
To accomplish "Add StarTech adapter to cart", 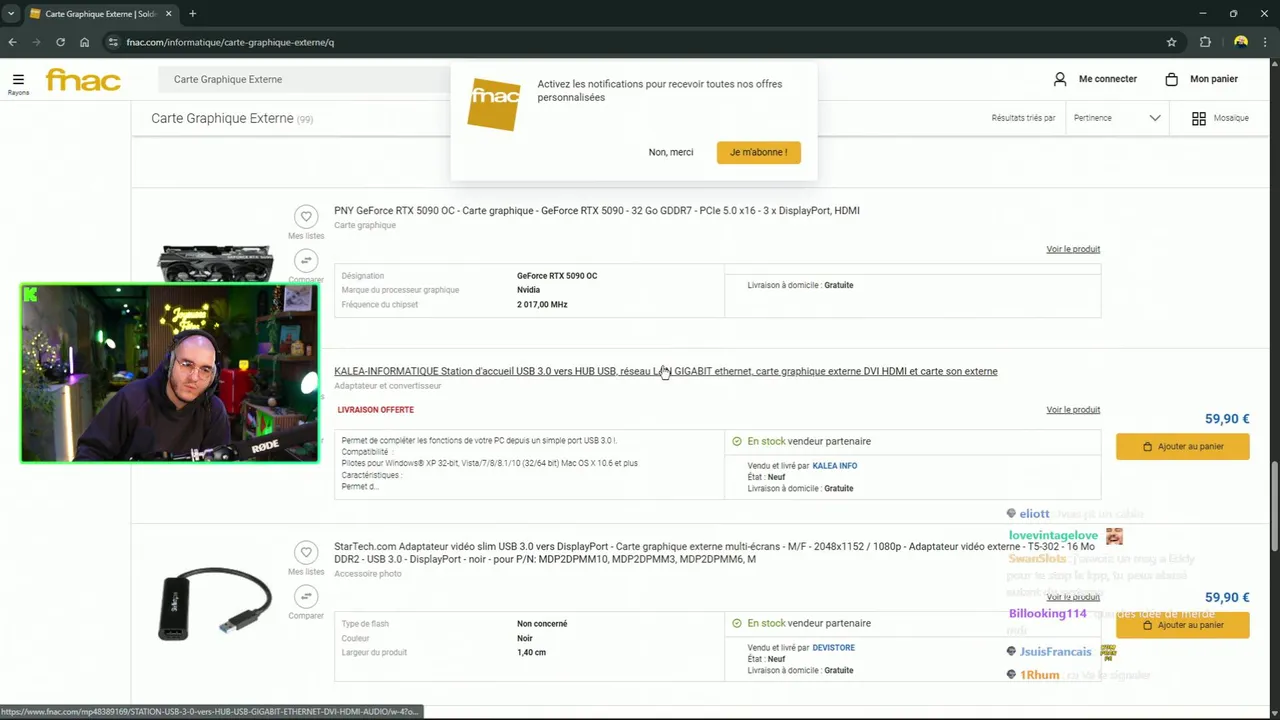I will tap(1183, 625).
